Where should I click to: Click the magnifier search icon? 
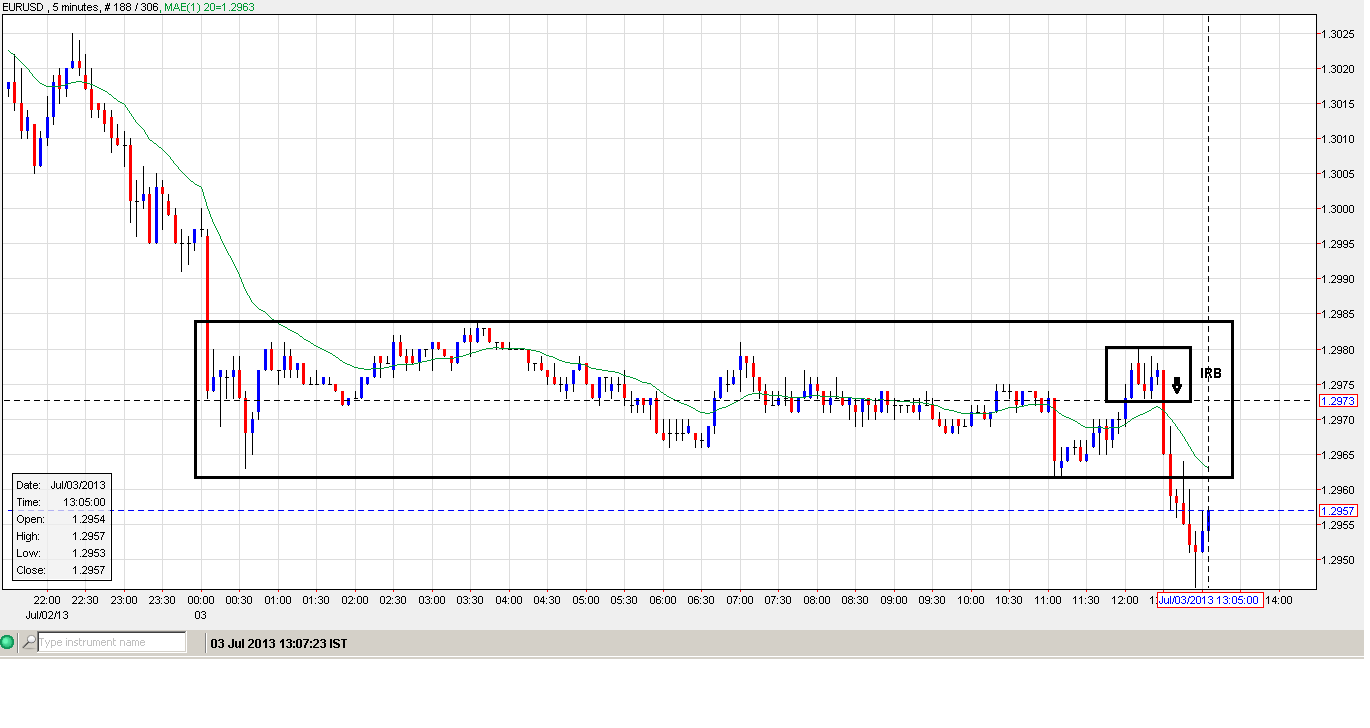[x=28, y=642]
